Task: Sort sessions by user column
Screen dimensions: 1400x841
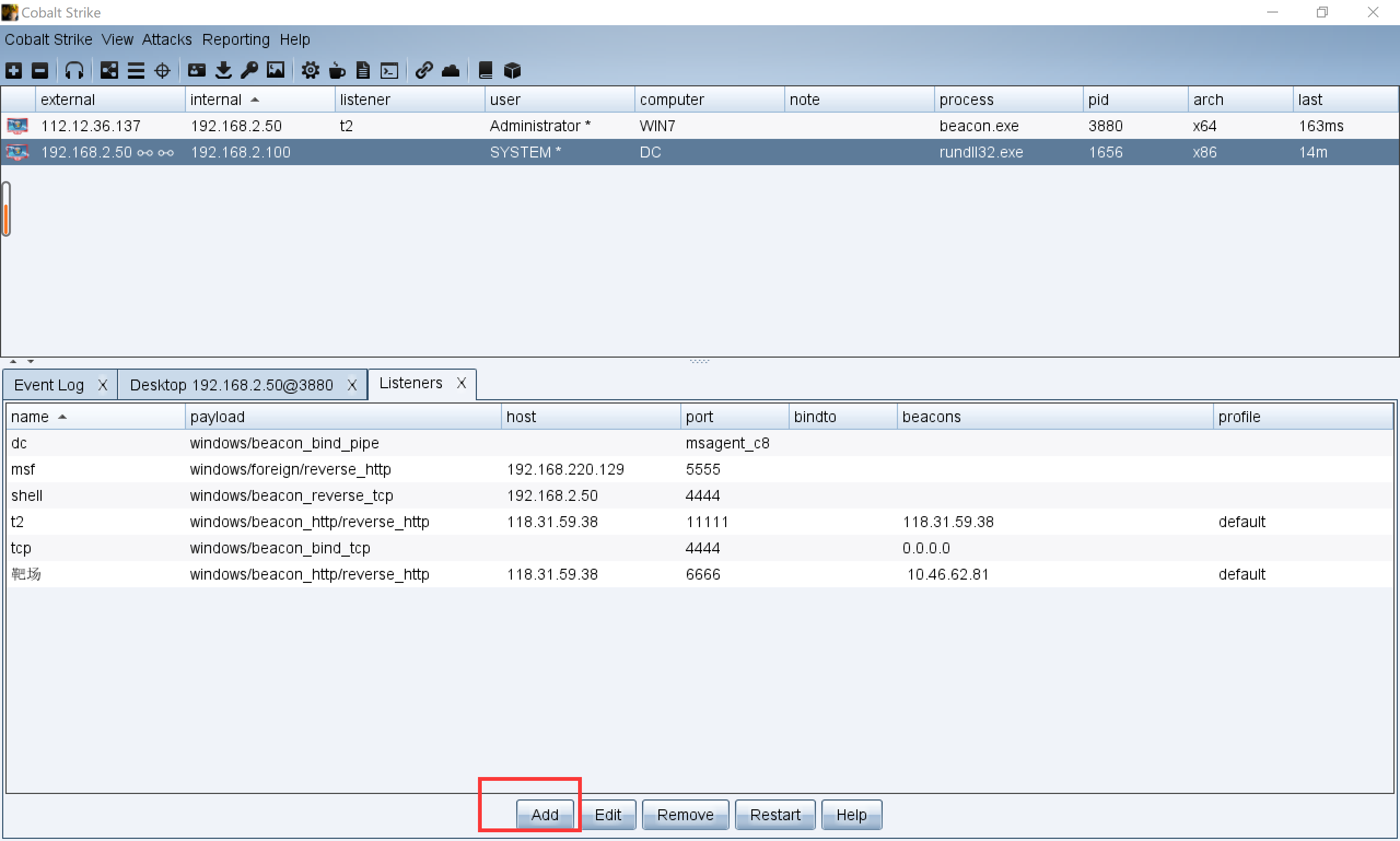Action: click(560, 99)
